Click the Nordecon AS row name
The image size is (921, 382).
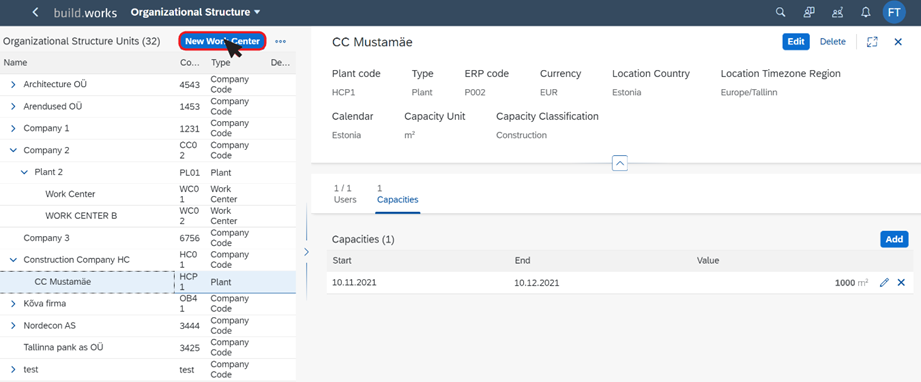coord(49,326)
